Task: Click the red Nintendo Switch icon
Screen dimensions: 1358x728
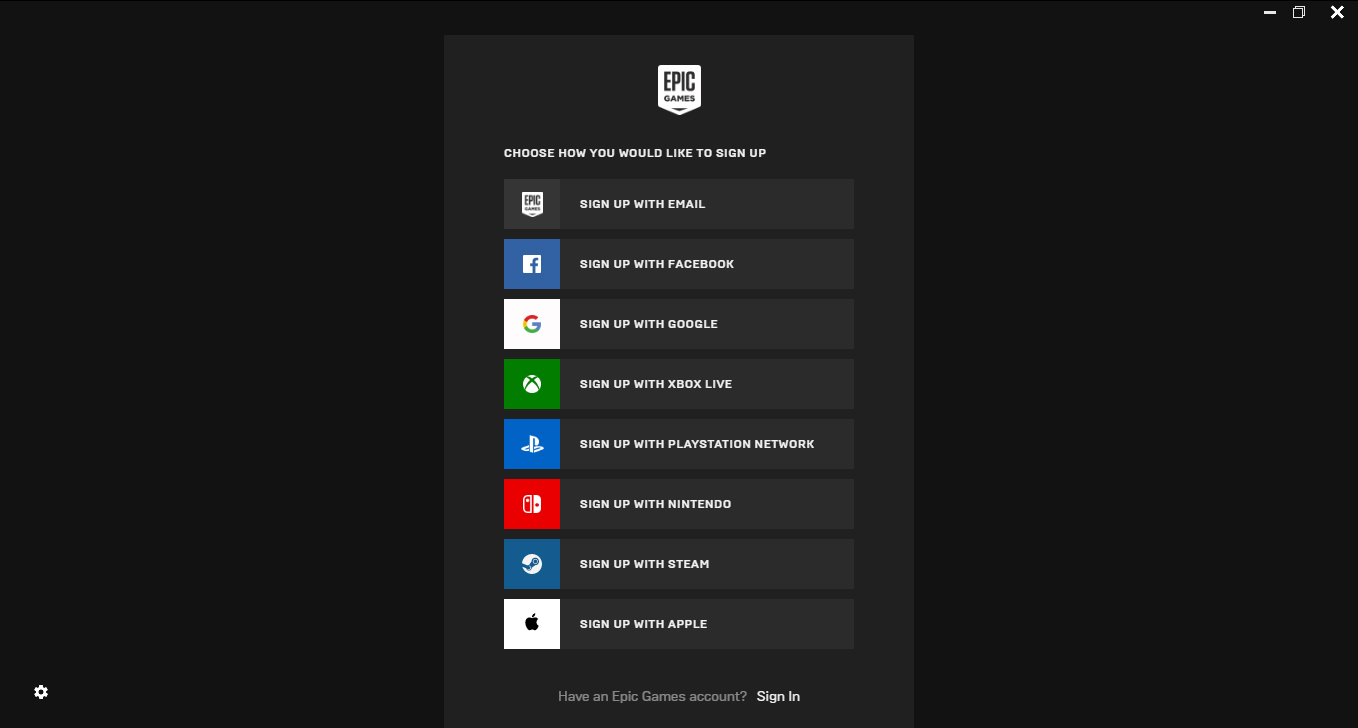Action: coord(532,504)
